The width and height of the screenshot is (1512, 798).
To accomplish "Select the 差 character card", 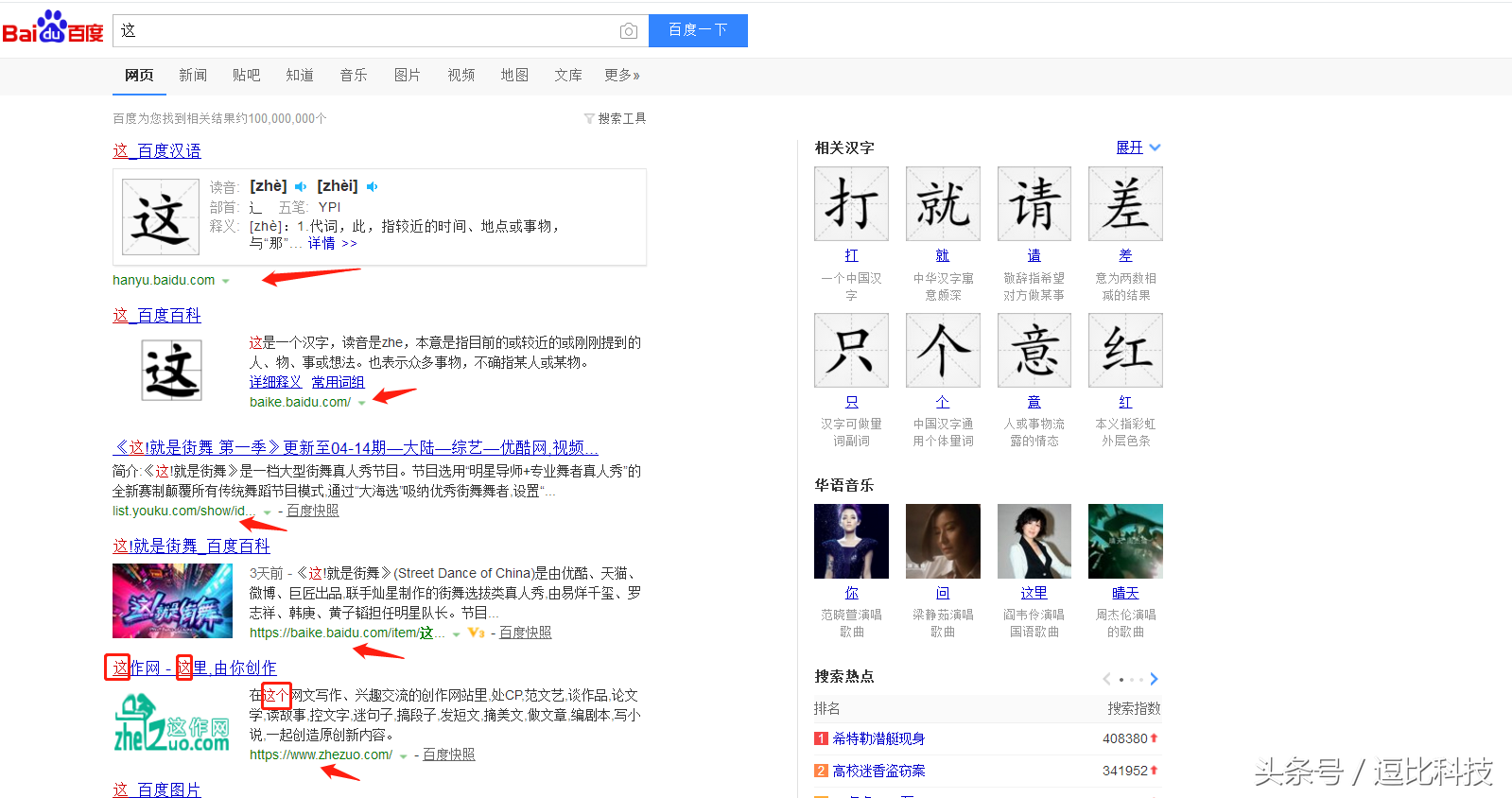I will point(1125,204).
